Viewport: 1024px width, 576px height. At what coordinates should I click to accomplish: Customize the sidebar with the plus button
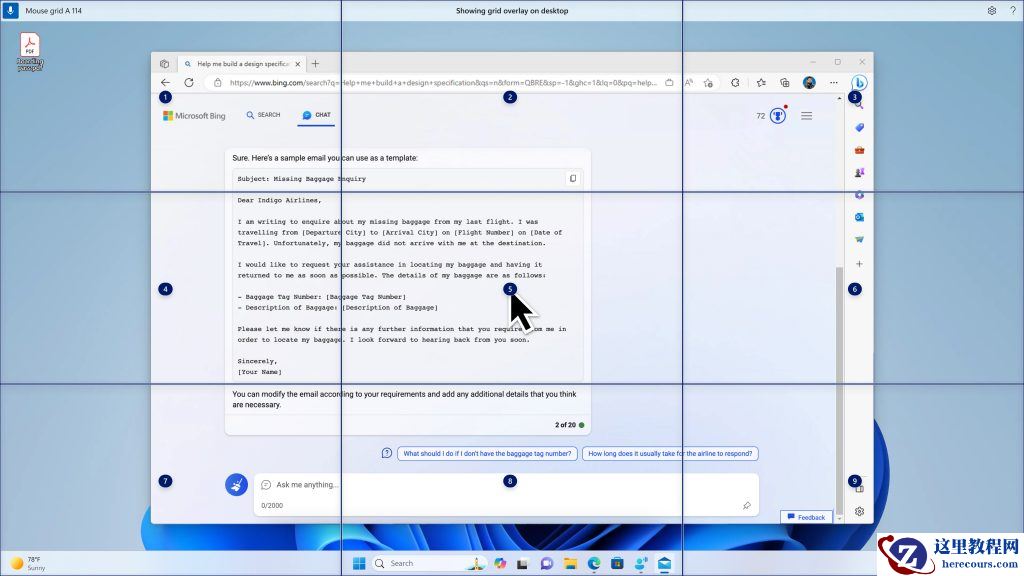pyautogui.click(x=858, y=264)
